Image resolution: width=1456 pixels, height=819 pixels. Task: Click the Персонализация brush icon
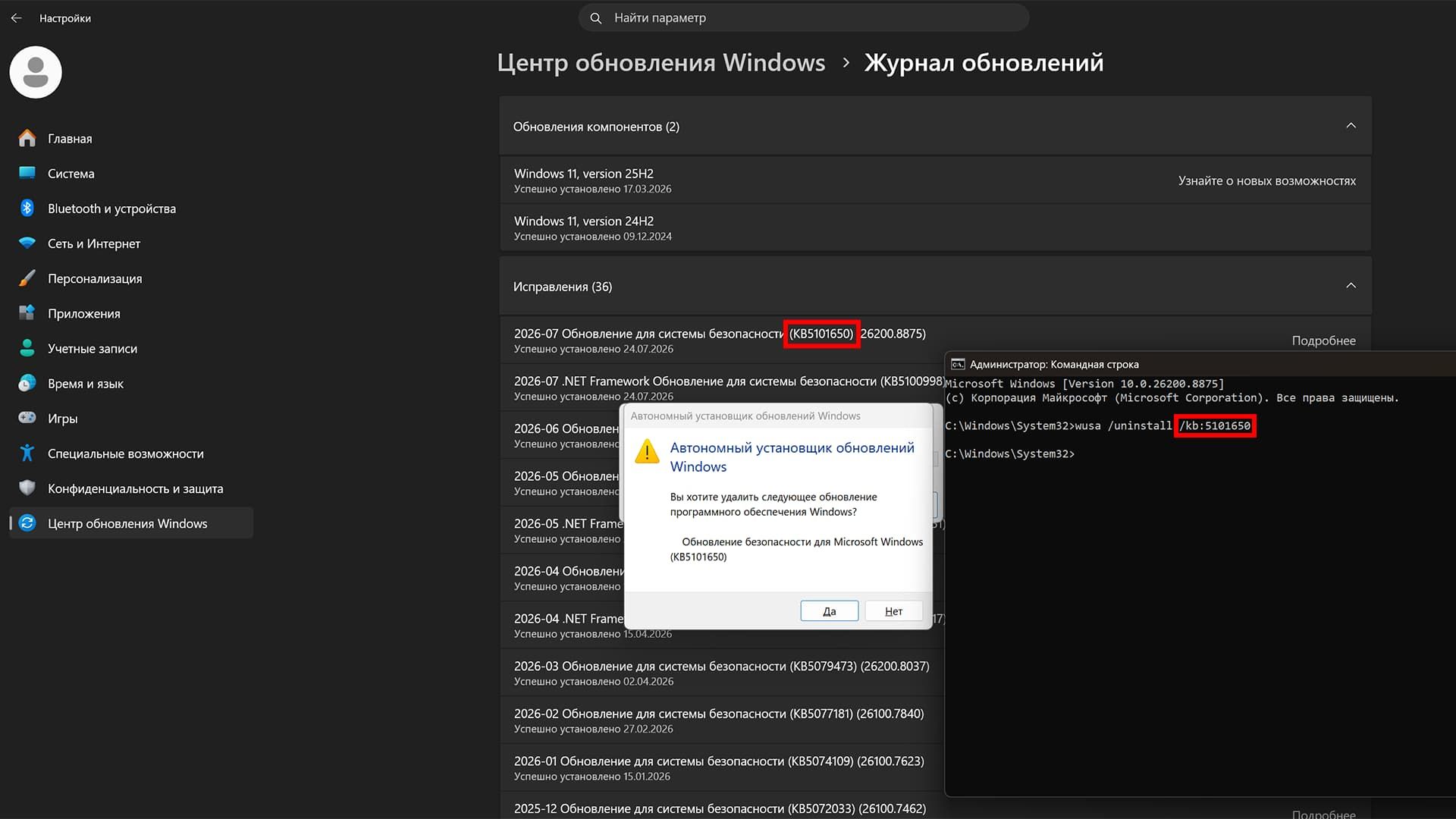(x=27, y=278)
